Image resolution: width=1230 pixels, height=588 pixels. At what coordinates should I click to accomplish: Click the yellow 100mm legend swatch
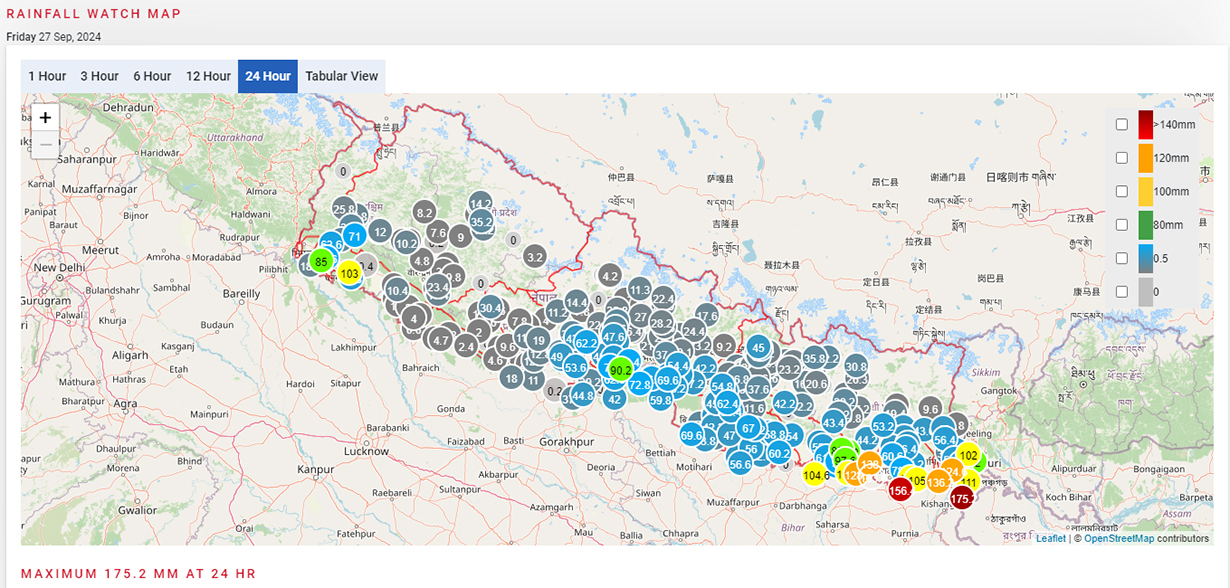point(1146,191)
